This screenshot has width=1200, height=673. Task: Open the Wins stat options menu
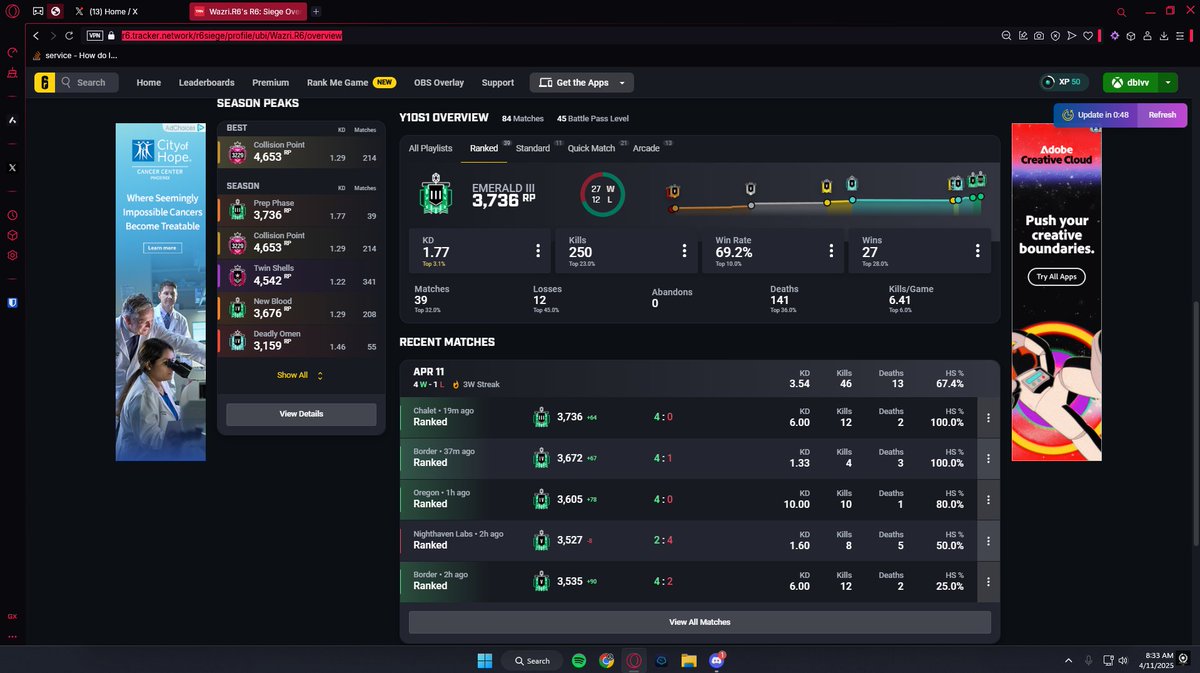click(977, 251)
